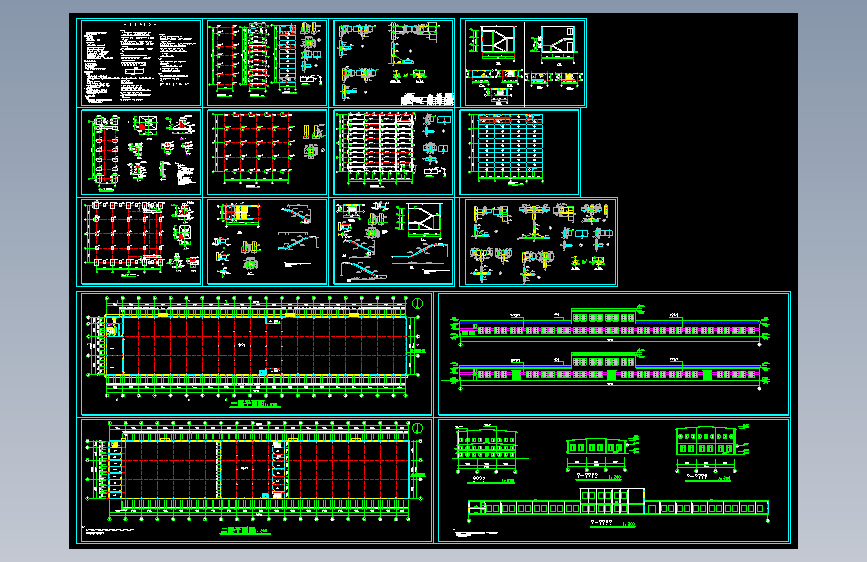867x562 pixels.
Task: Click the circled number marker on upper floor plan
Action: pos(417,303)
